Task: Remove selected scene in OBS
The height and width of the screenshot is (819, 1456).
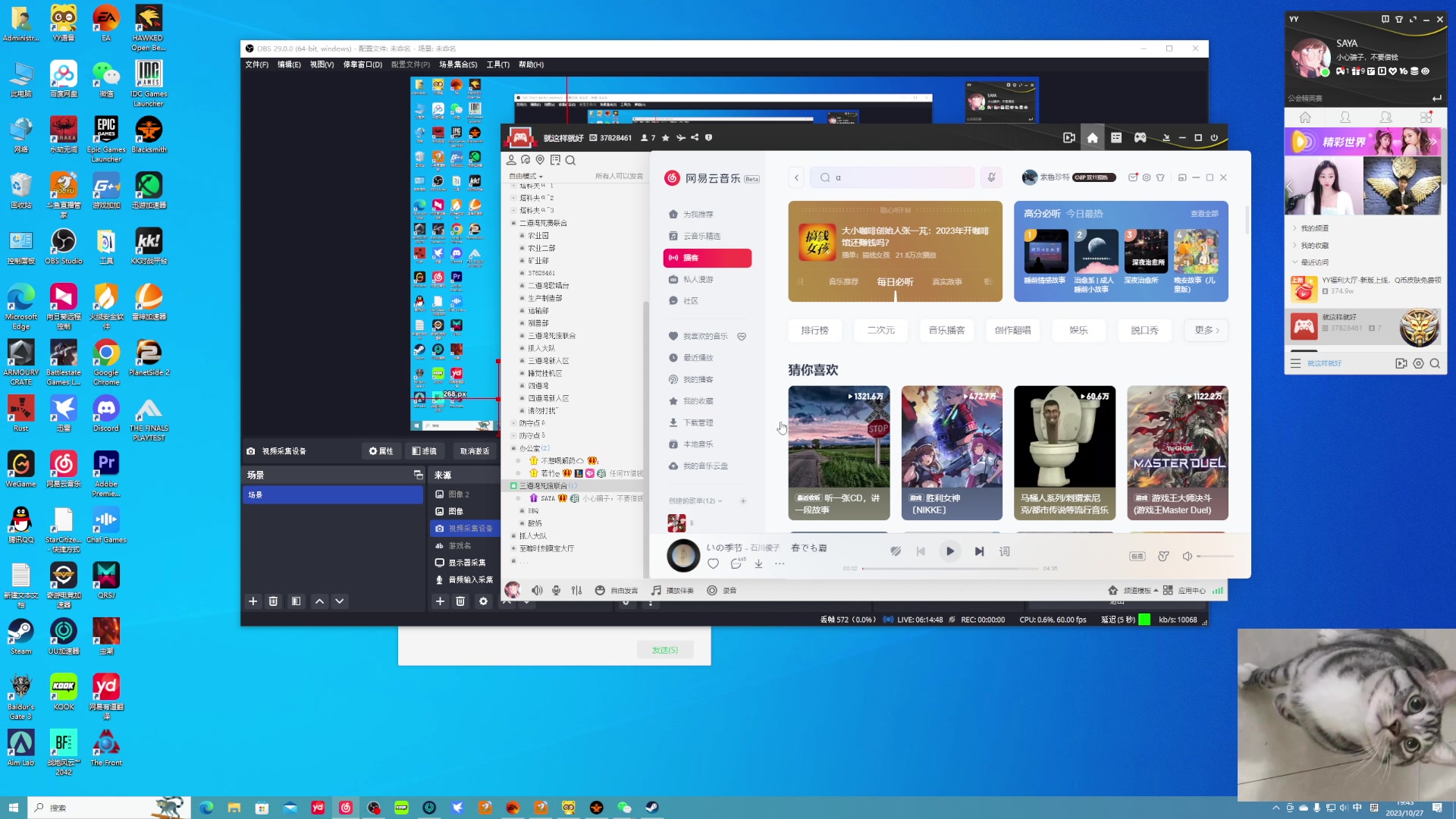Action: [x=274, y=601]
